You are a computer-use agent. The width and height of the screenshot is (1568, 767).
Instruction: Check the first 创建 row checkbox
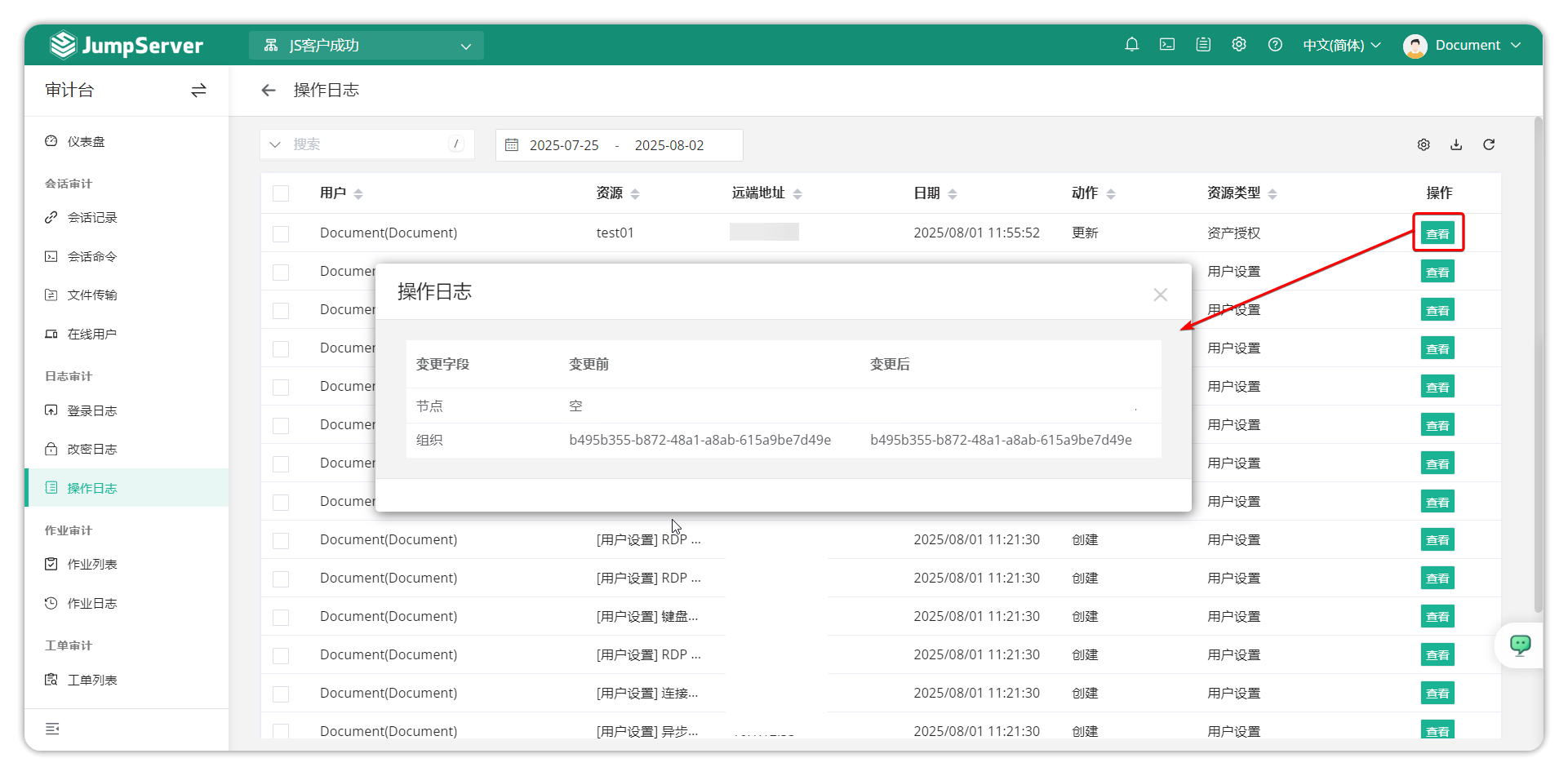pos(281,540)
